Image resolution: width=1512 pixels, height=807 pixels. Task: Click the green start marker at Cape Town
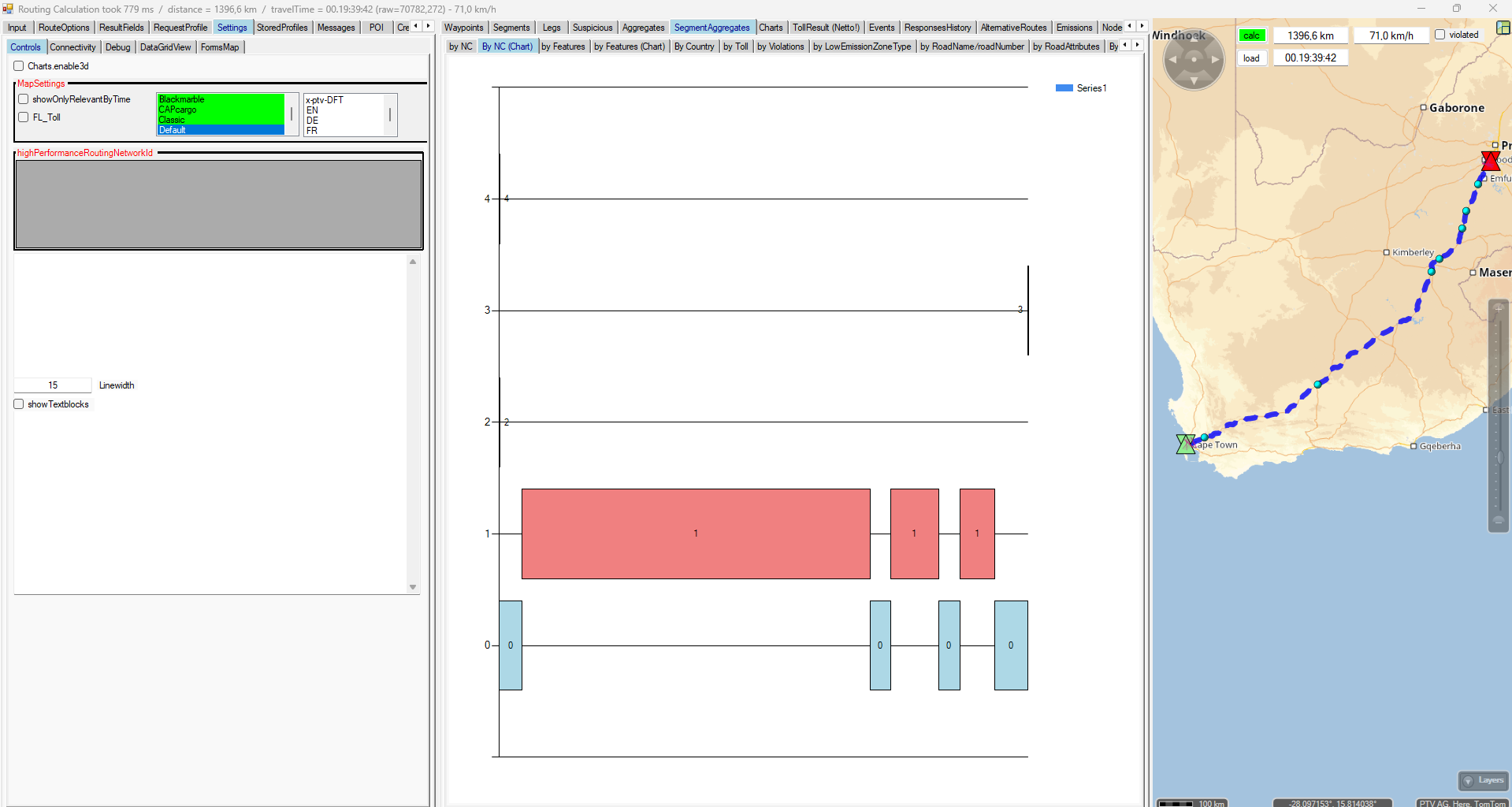point(1185,444)
